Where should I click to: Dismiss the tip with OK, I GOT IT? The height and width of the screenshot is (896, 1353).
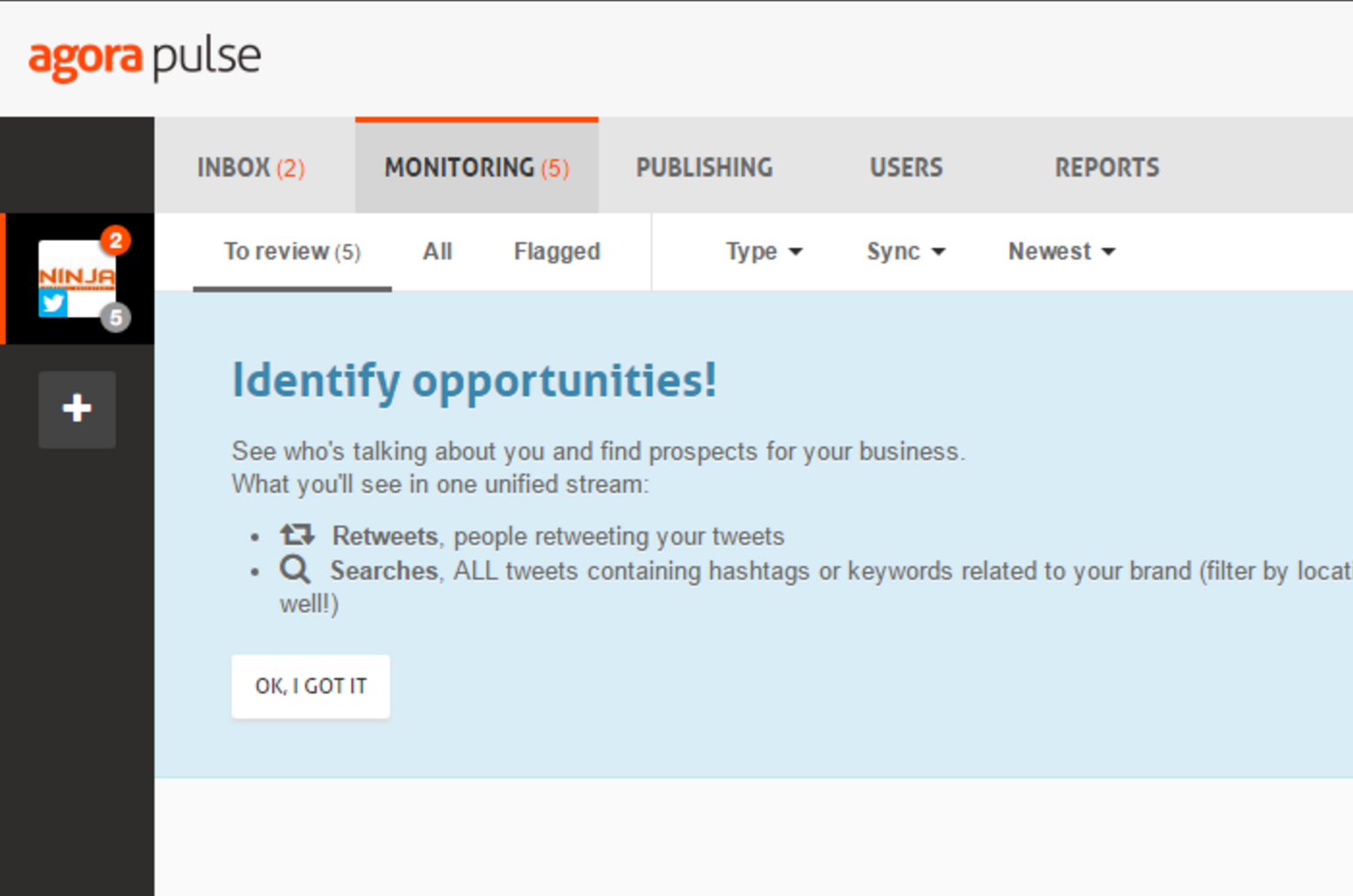(311, 686)
